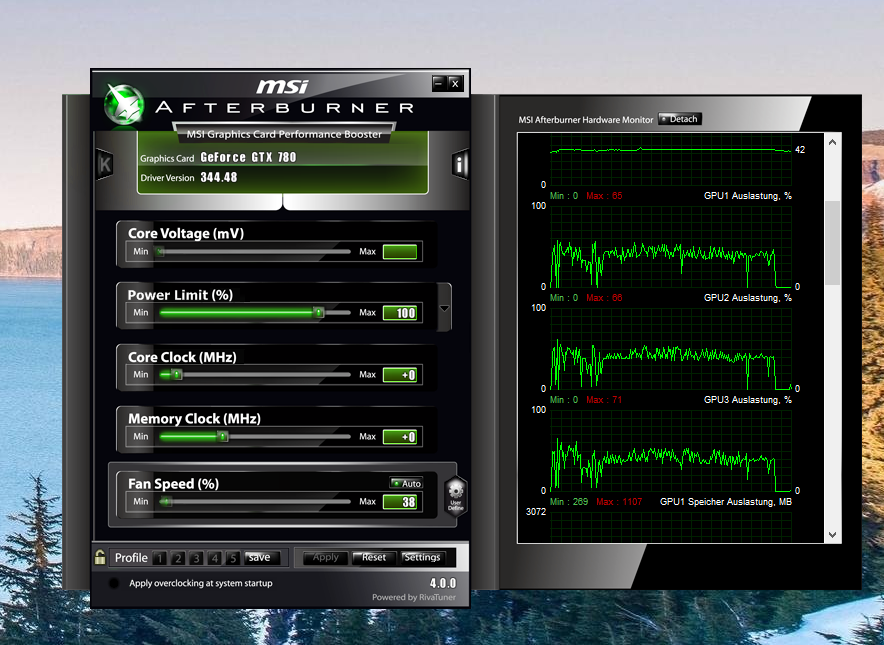Click the Core Clock slider handle
This screenshot has height=645, width=884.
(176, 374)
